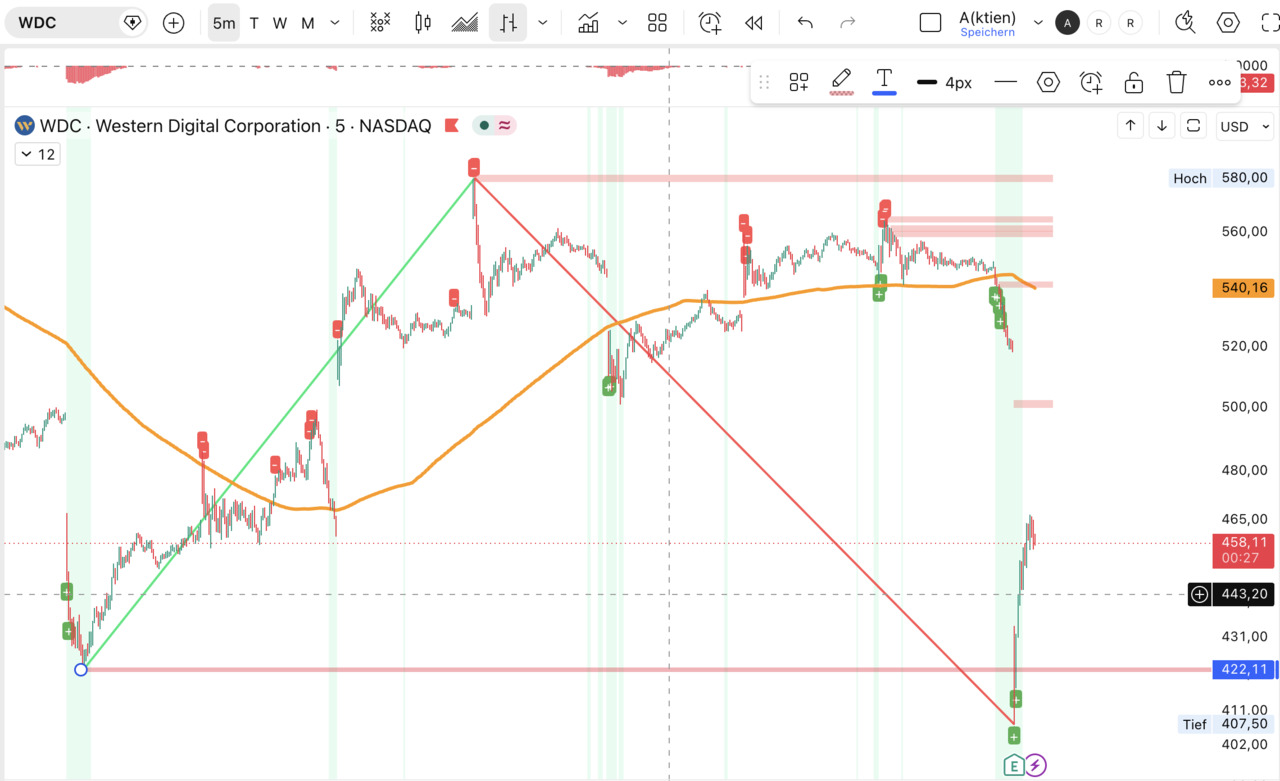Select the highlighted bar chart style

(508, 22)
